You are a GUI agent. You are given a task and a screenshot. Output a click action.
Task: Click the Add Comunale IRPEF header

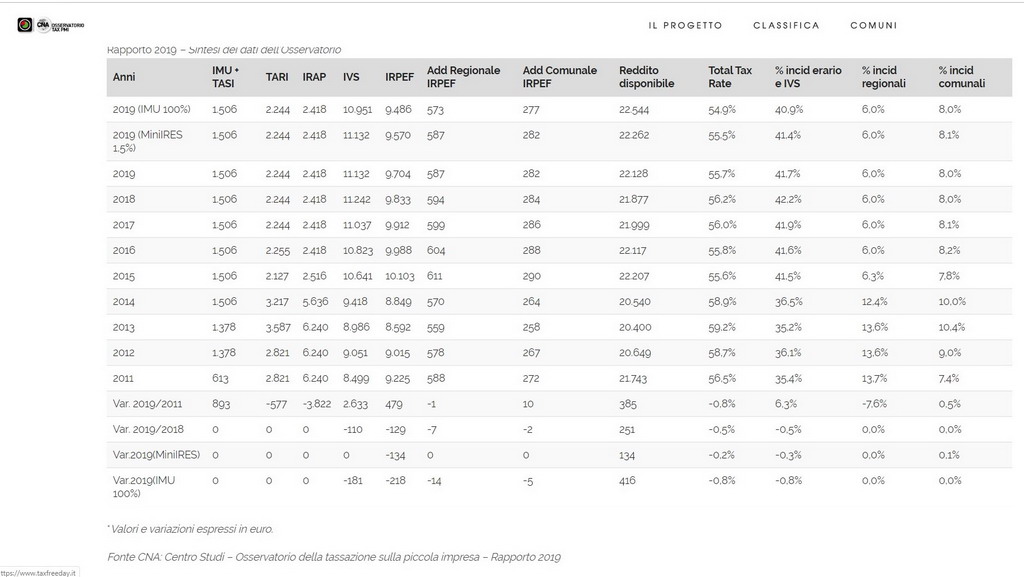point(559,77)
